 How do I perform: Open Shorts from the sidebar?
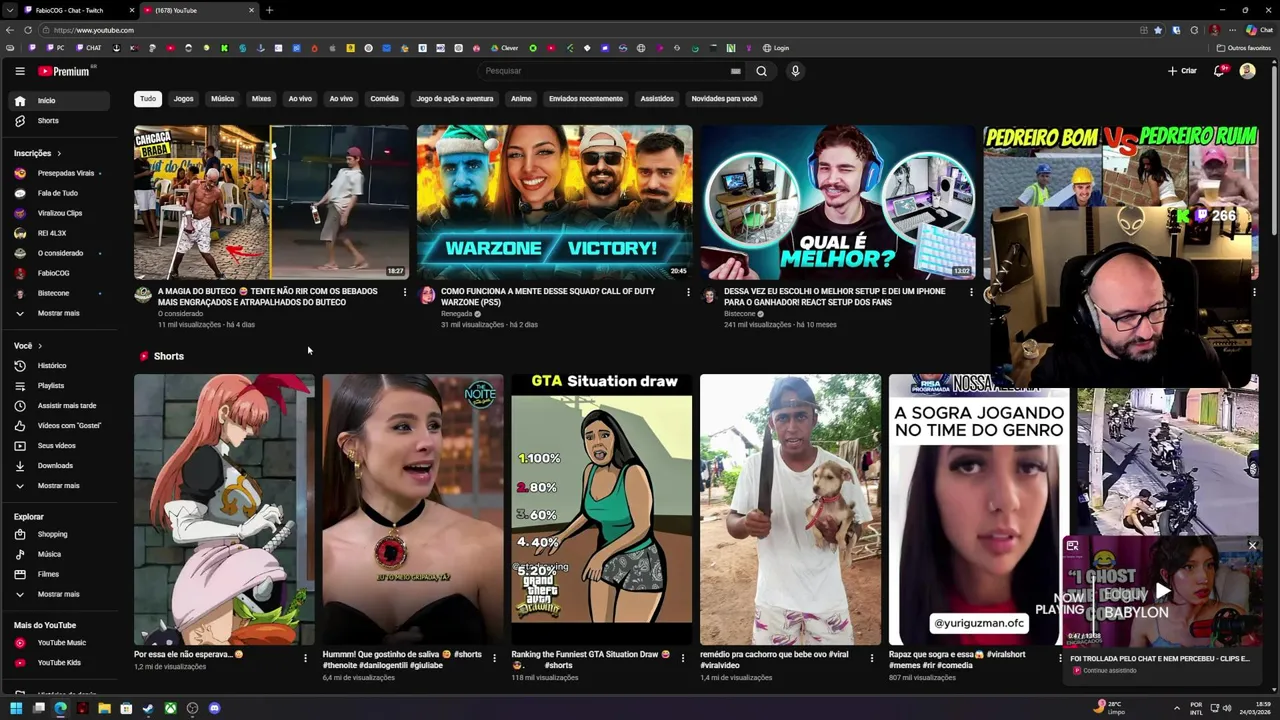59,121
